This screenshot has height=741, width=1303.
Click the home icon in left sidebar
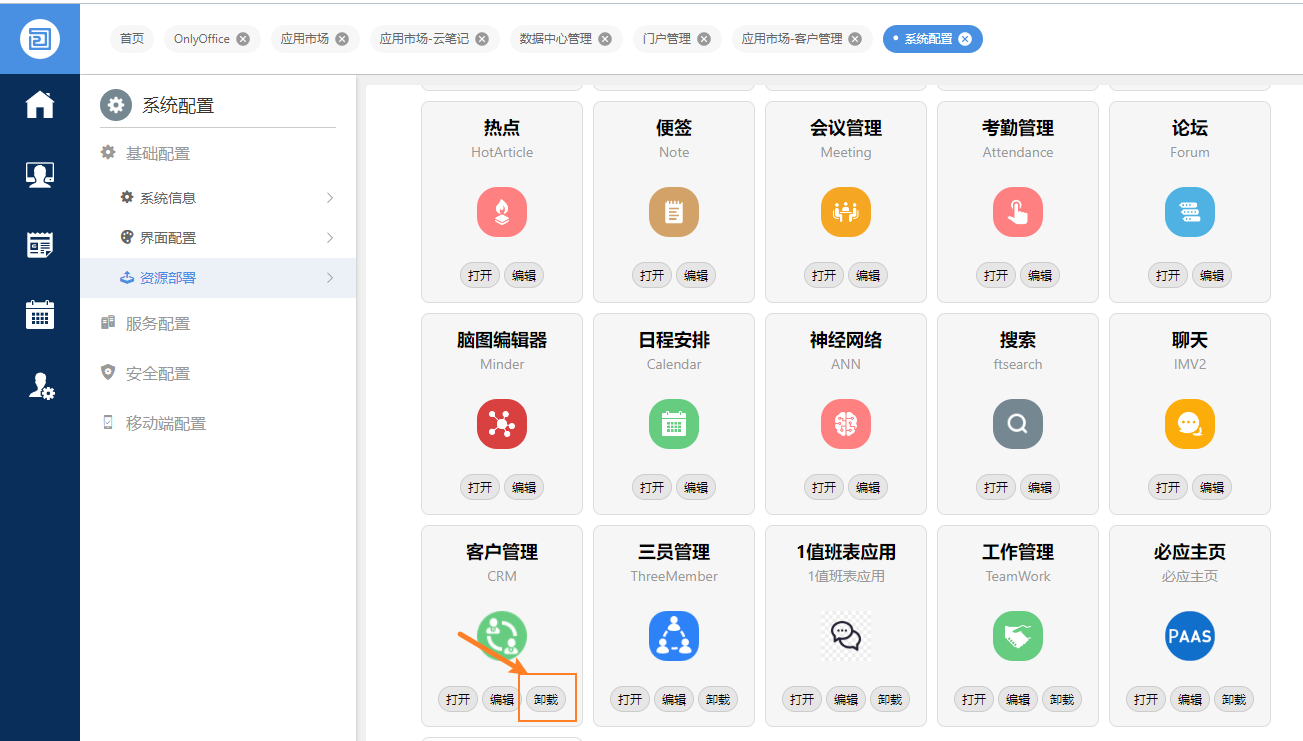click(39, 104)
